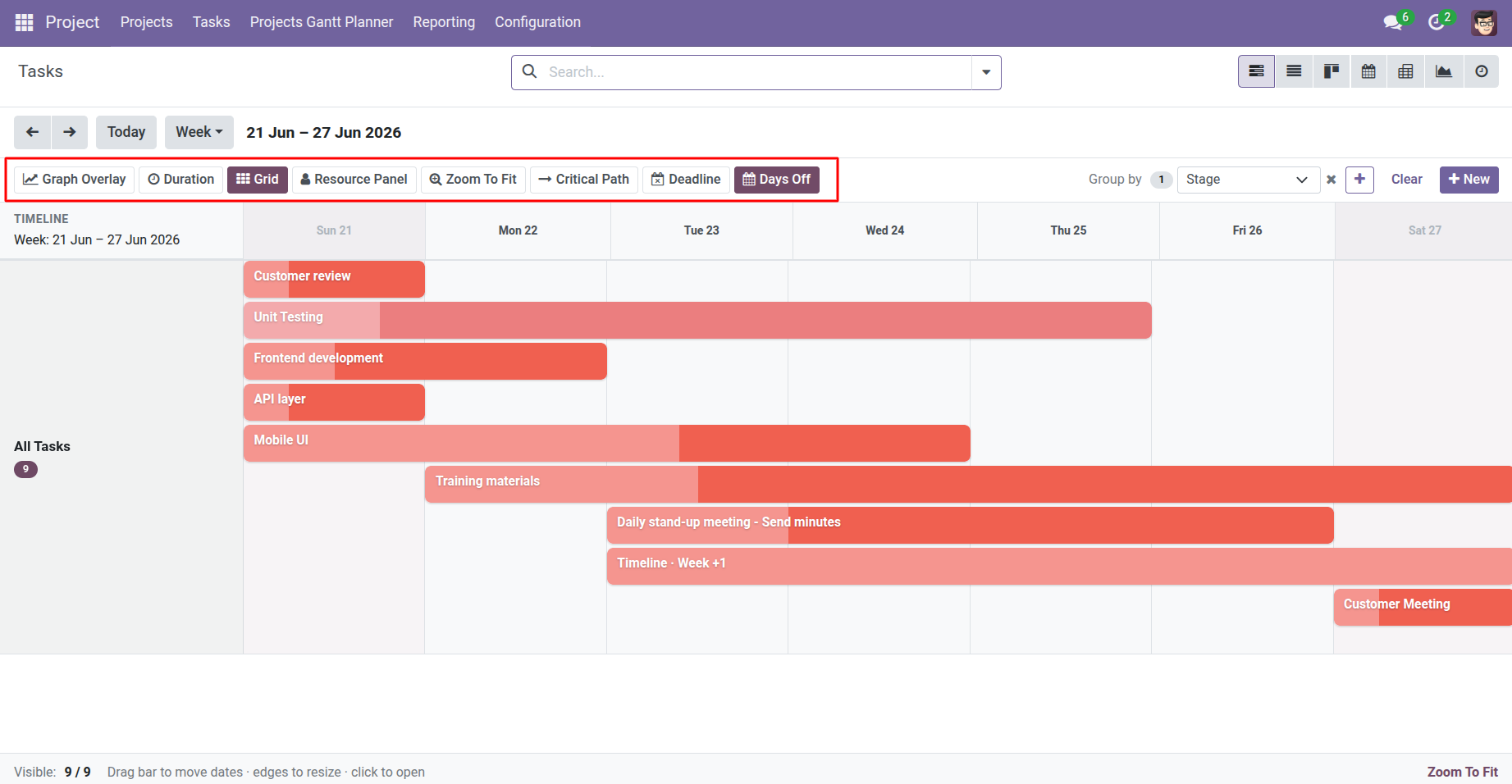1512x784 pixels.
Task: Expand the Stage group-by dropdown
Action: tap(1248, 180)
